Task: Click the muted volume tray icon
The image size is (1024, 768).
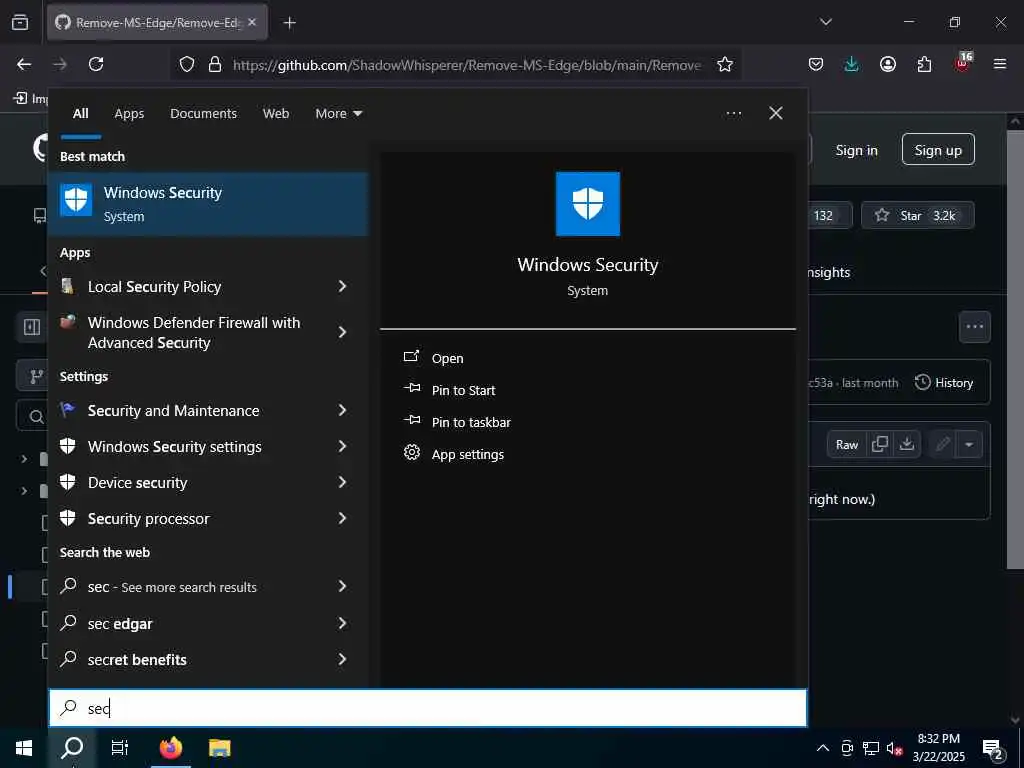Action: coord(894,748)
